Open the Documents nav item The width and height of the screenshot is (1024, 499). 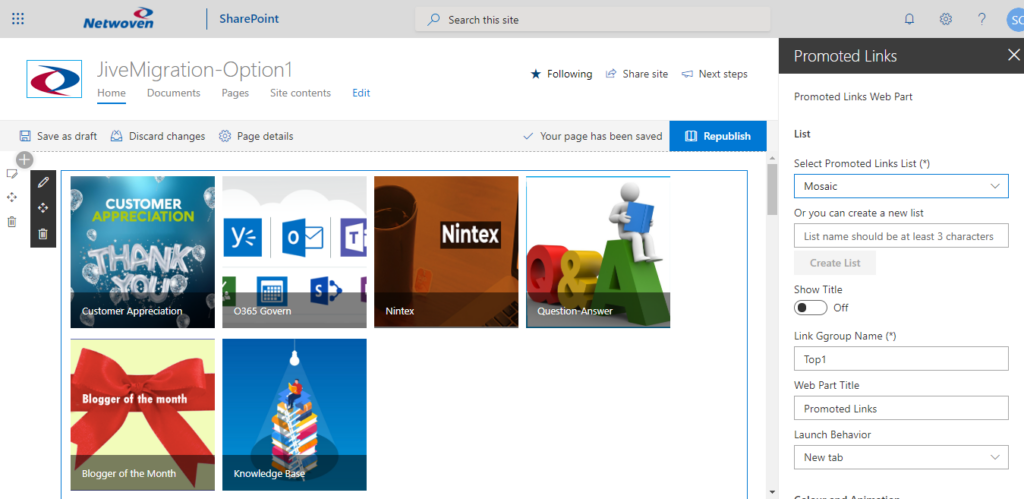[x=174, y=93]
